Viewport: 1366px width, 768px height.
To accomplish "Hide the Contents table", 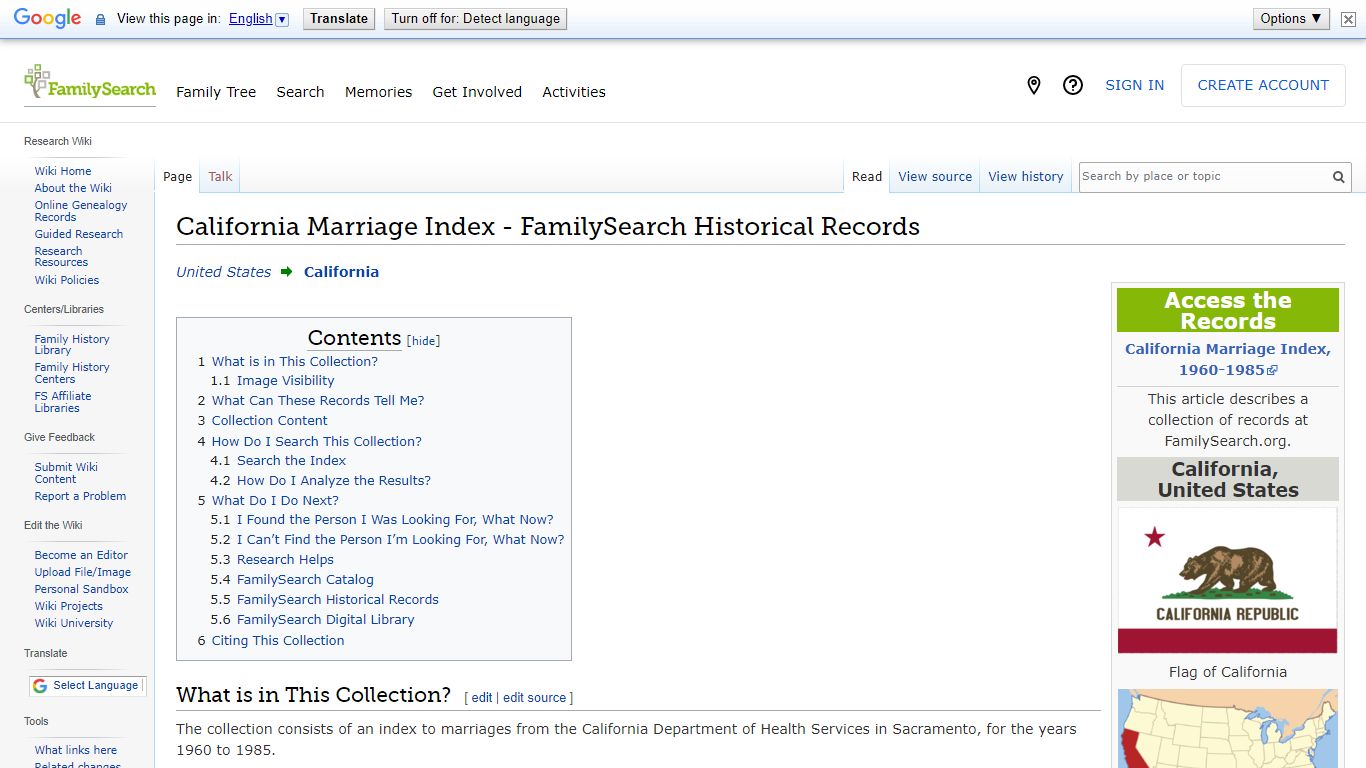I will click(424, 341).
